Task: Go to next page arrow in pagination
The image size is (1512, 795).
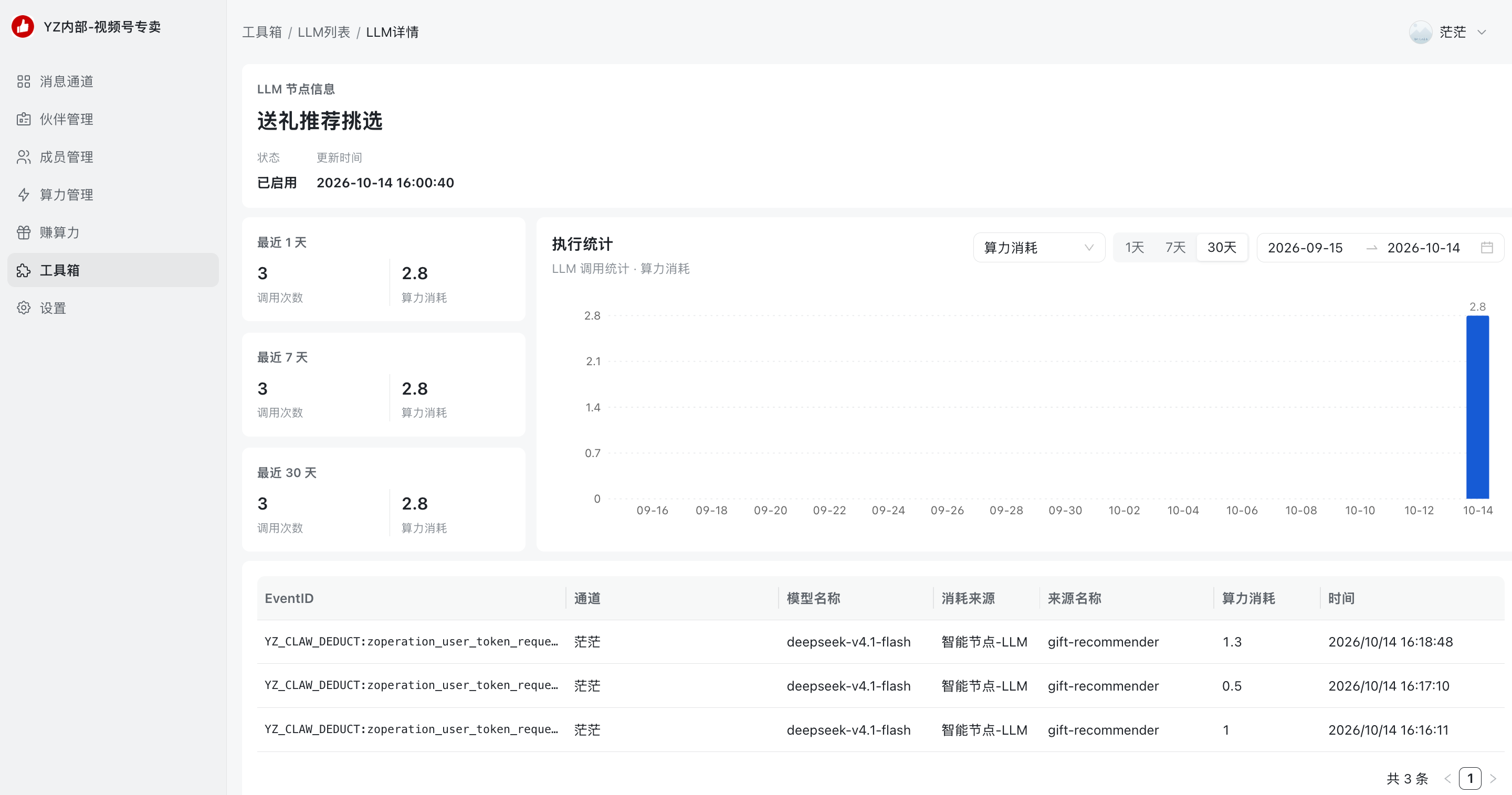Action: (x=1493, y=779)
